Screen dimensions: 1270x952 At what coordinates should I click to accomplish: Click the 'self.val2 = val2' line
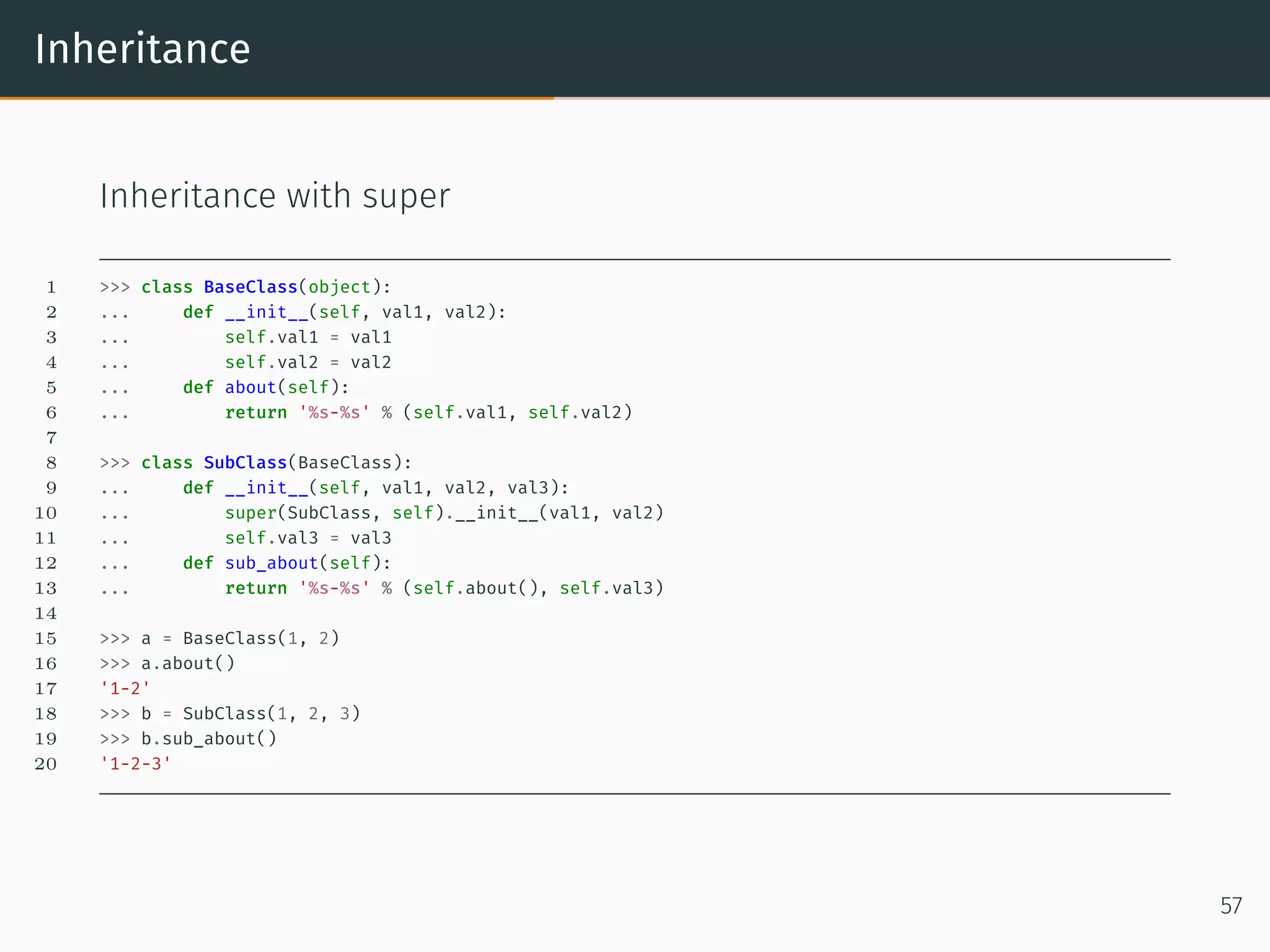point(246,362)
